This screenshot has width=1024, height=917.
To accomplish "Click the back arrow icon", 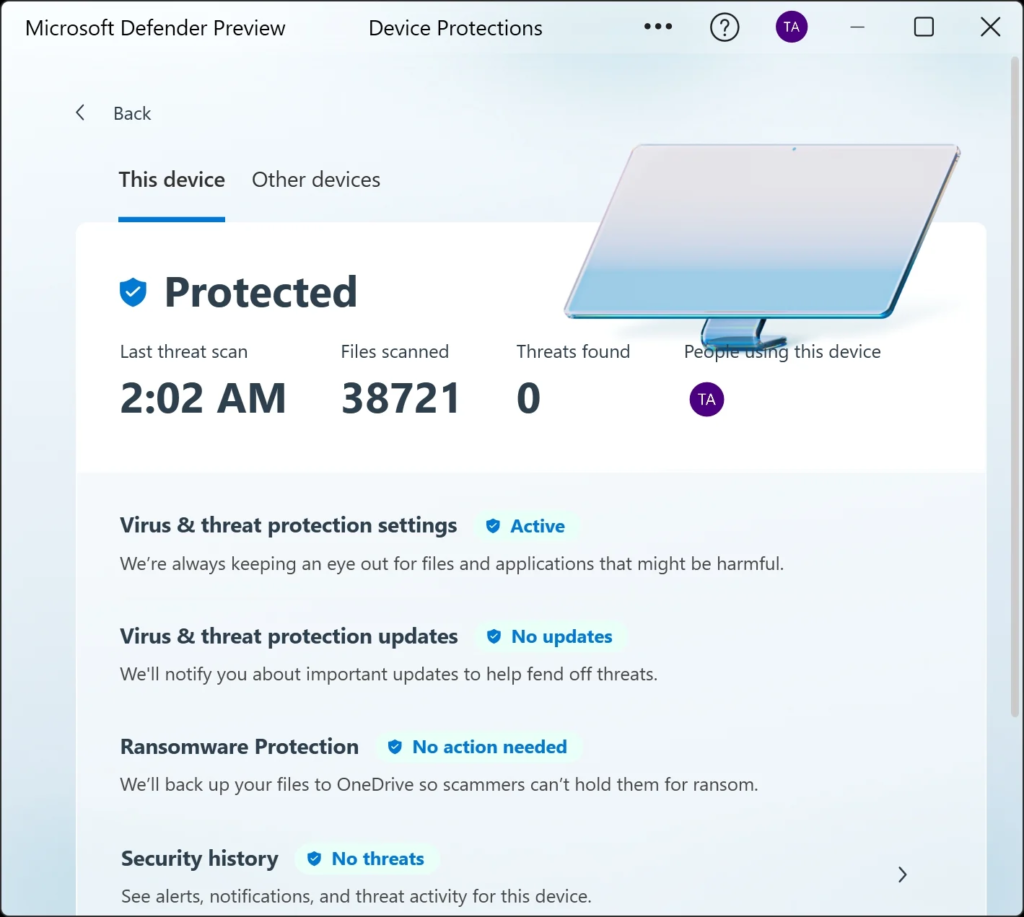I will [80, 113].
